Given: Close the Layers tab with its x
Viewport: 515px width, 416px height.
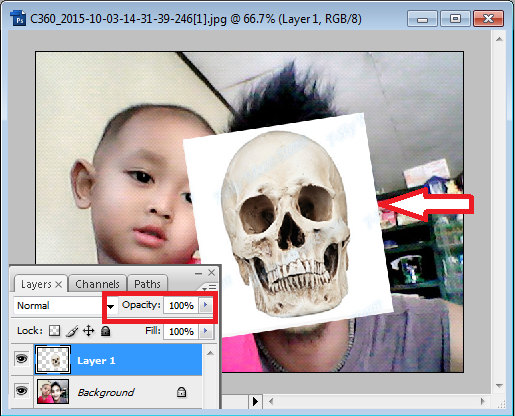Looking at the screenshot, I should pyautogui.click(x=59, y=284).
